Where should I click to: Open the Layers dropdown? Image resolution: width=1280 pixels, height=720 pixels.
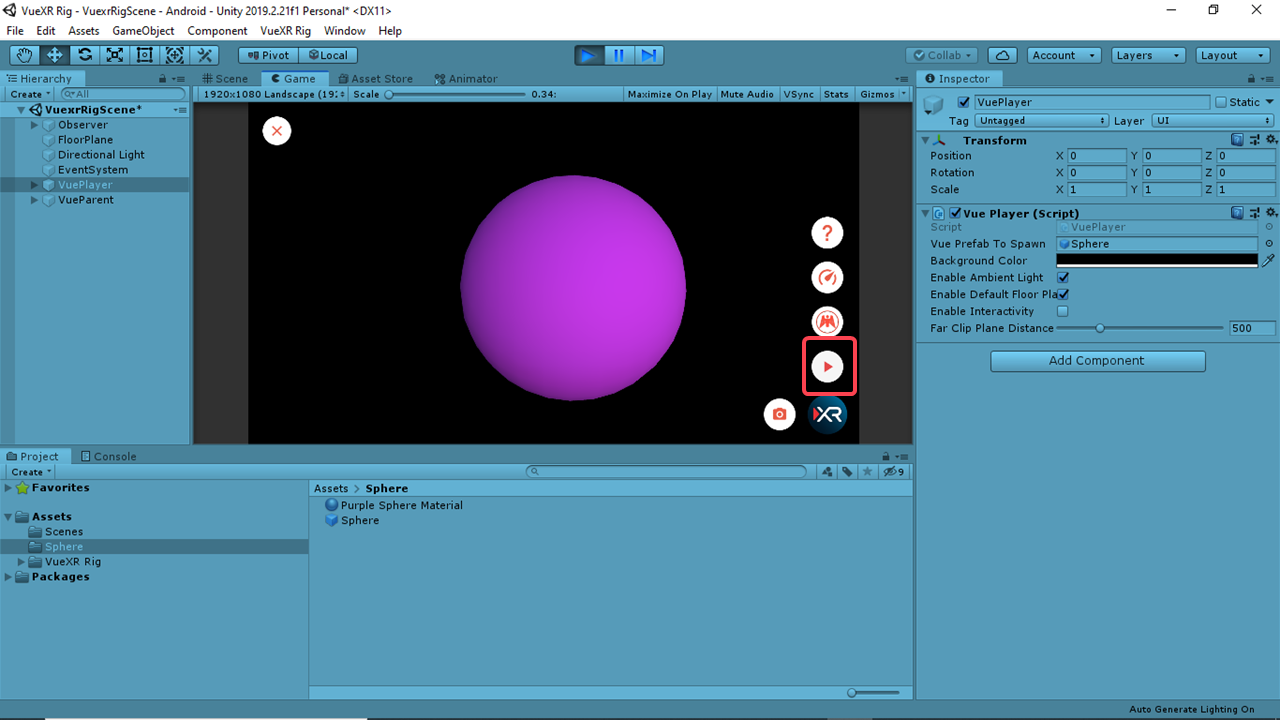tap(1148, 56)
